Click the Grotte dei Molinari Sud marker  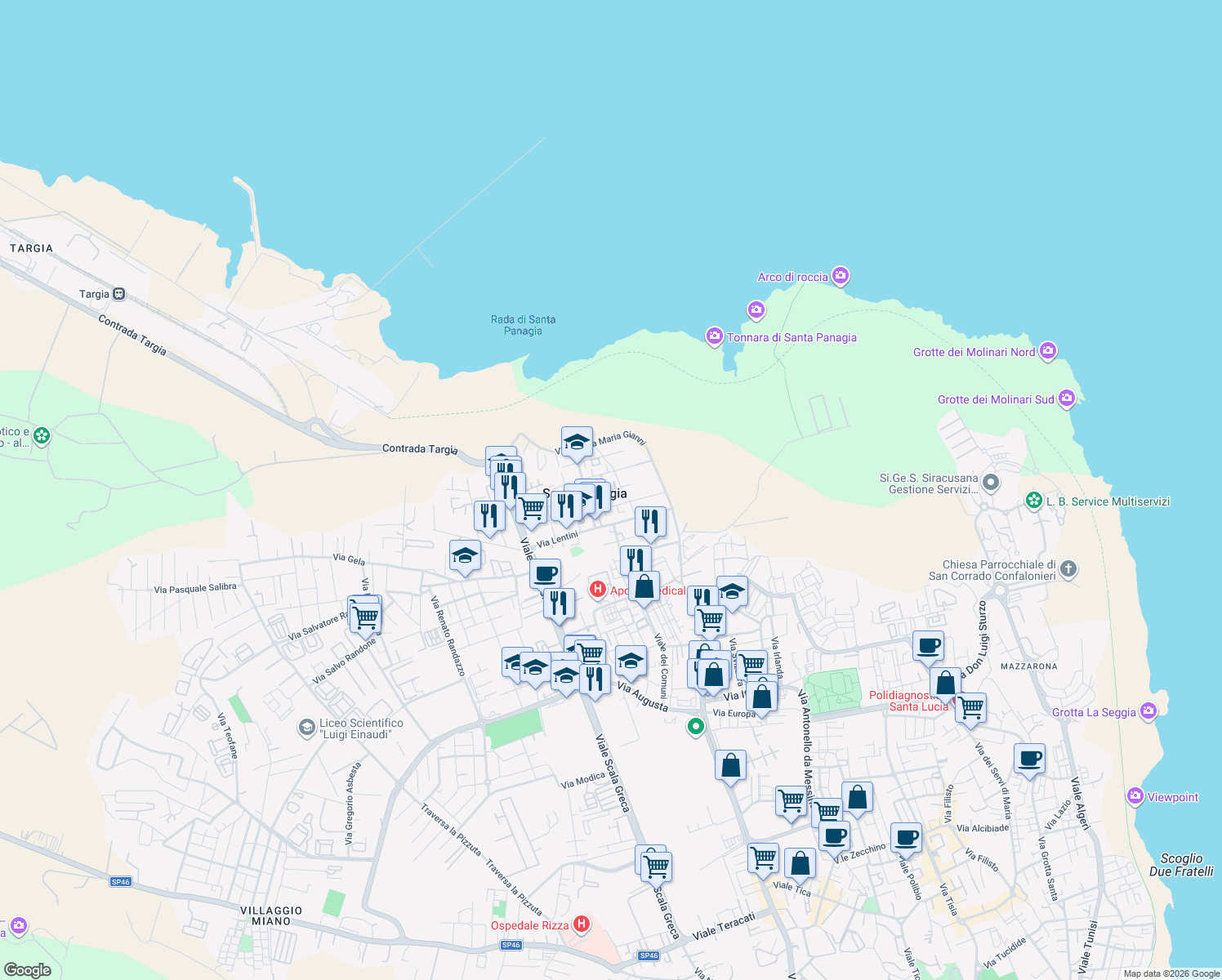coord(1066,397)
